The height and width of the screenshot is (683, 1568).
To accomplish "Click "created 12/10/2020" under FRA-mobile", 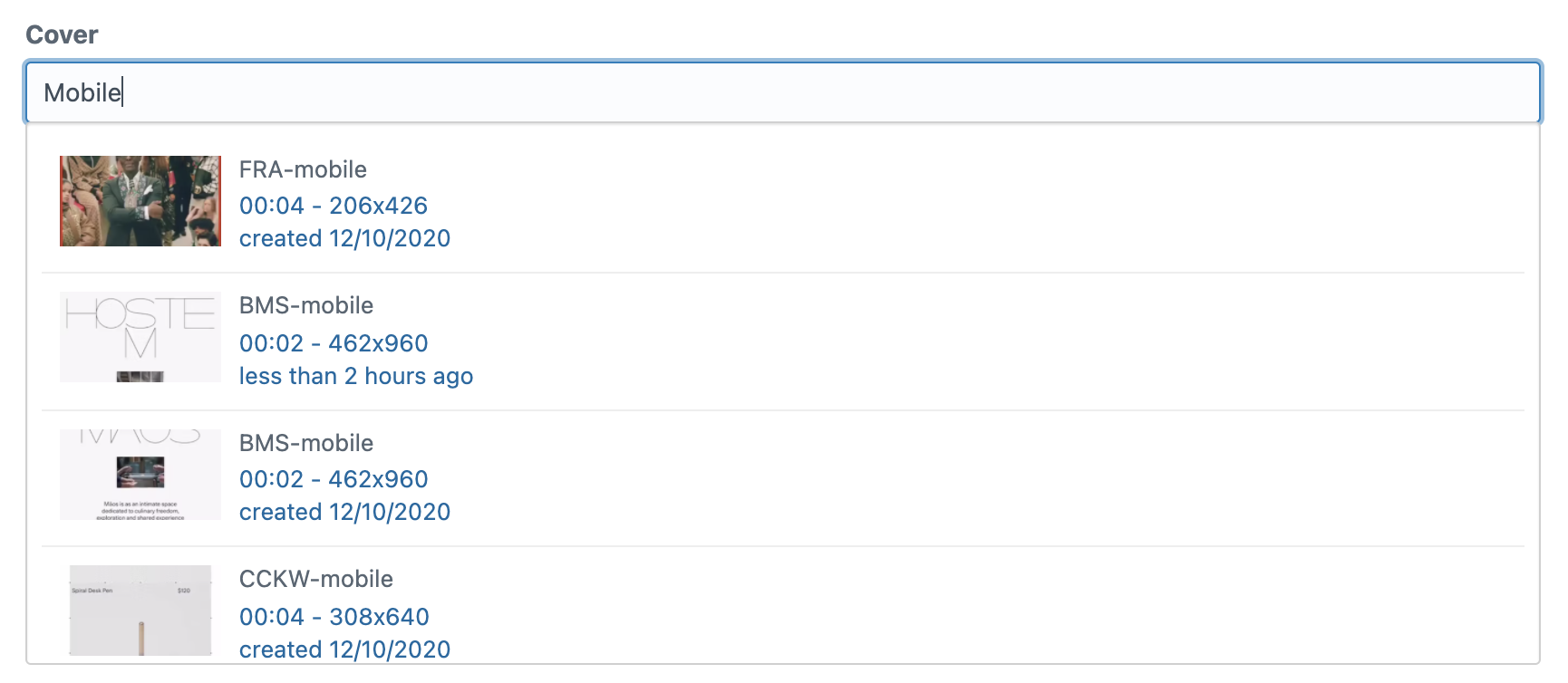I will click(x=344, y=238).
